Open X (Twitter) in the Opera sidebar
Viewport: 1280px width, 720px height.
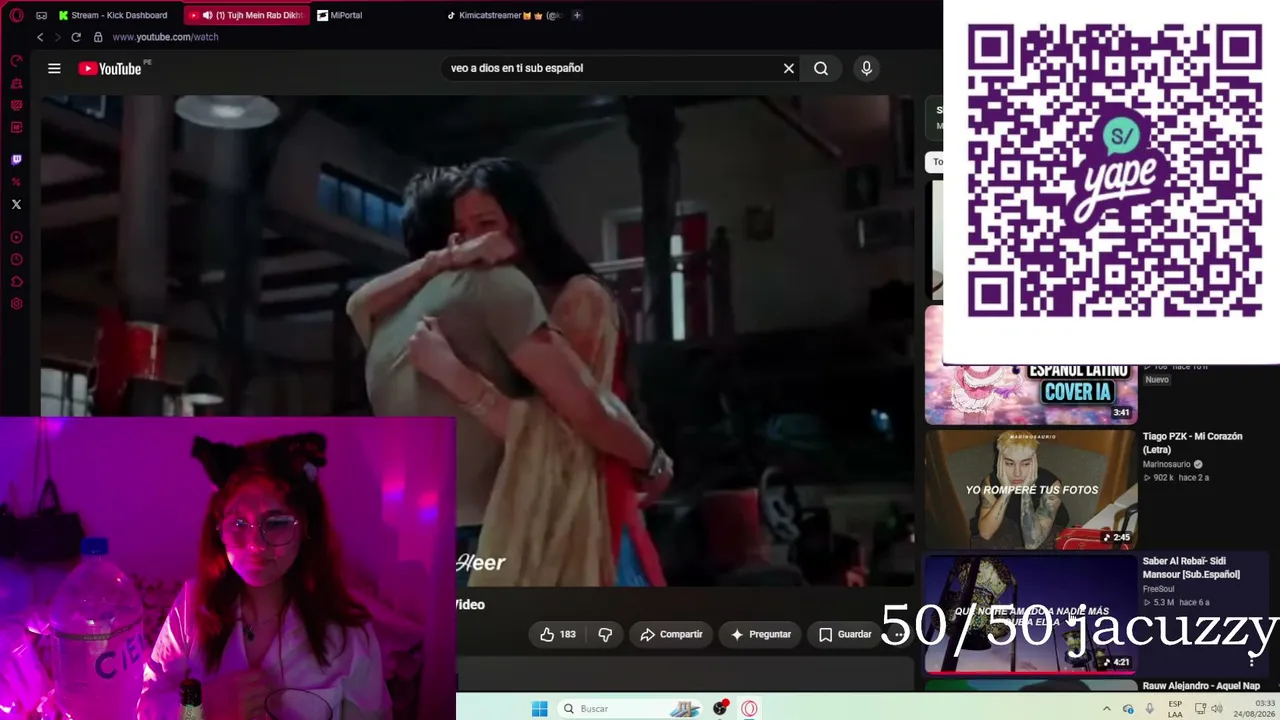[x=16, y=204]
